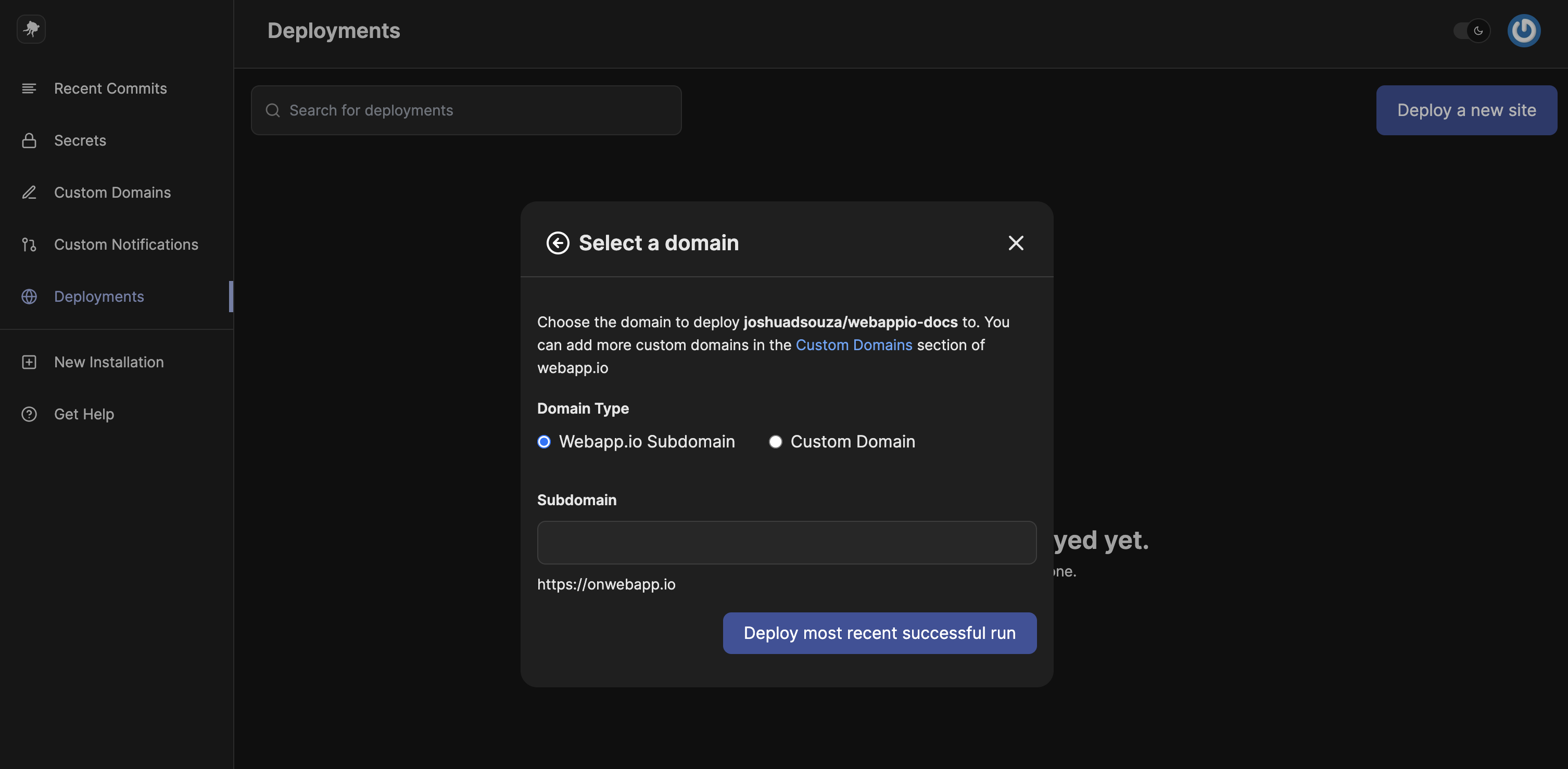Click the Custom Notifications bell icon

(29, 245)
